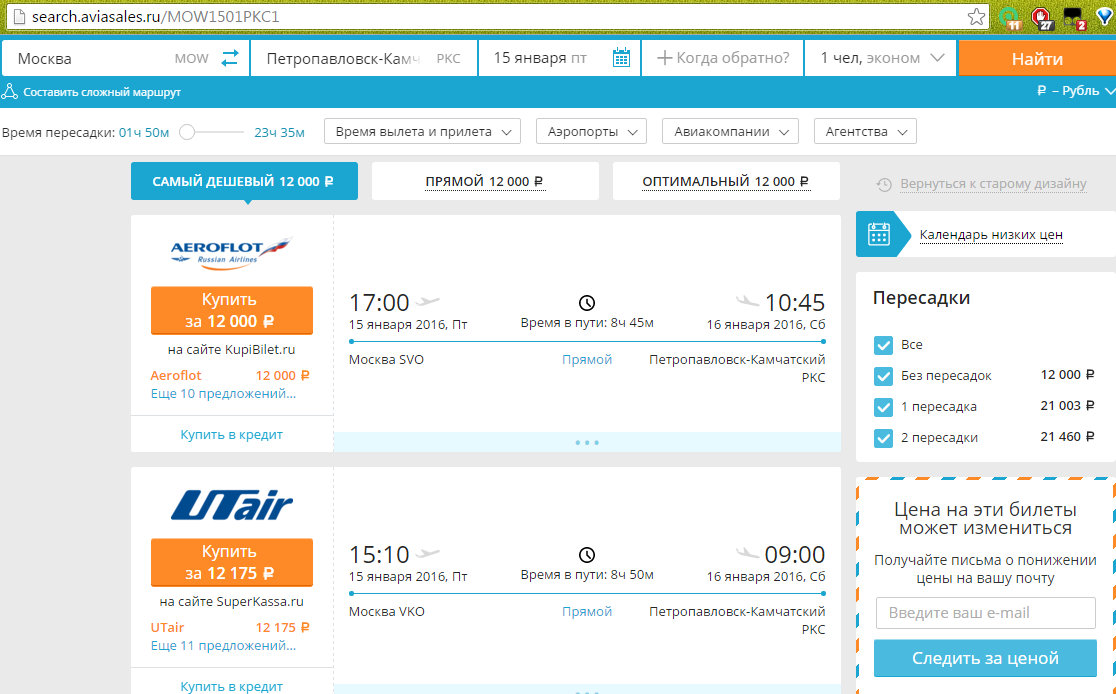This screenshot has width=1116, height=694.
Task: Click the 15 января departure date field
Action: pyautogui.click(x=559, y=58)
